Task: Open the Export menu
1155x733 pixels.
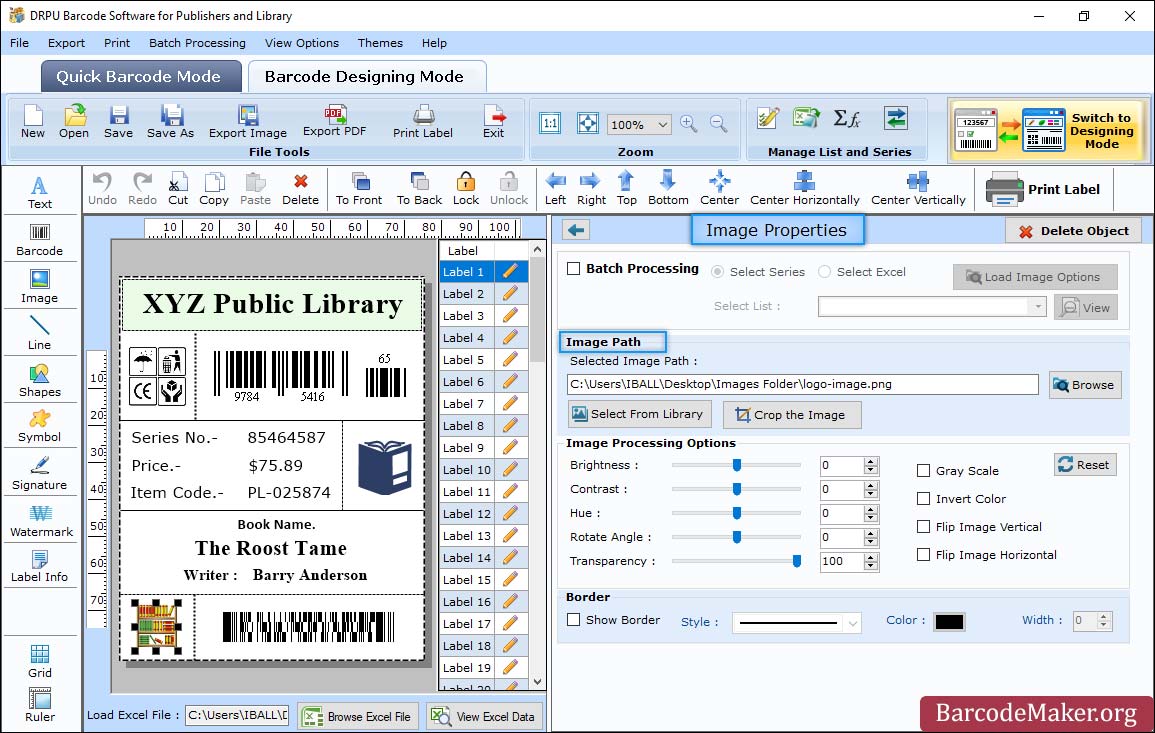Action: [x=66, y=43]
